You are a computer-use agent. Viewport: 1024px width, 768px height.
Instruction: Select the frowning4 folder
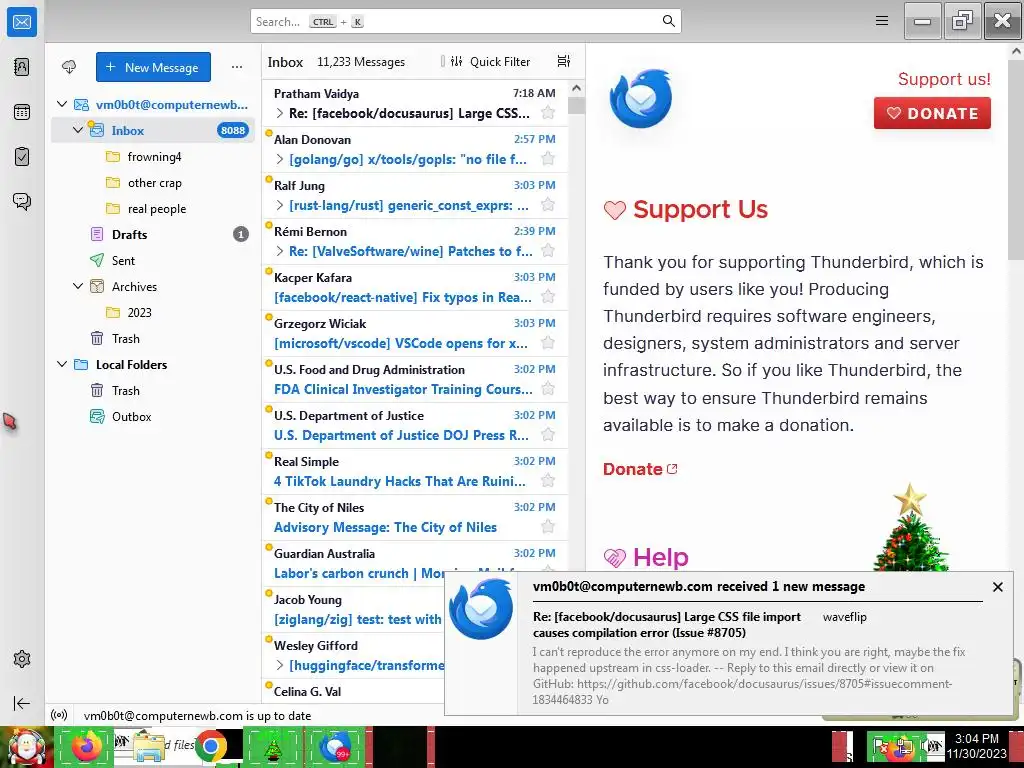pyautogui.click(x=153, y=157)
